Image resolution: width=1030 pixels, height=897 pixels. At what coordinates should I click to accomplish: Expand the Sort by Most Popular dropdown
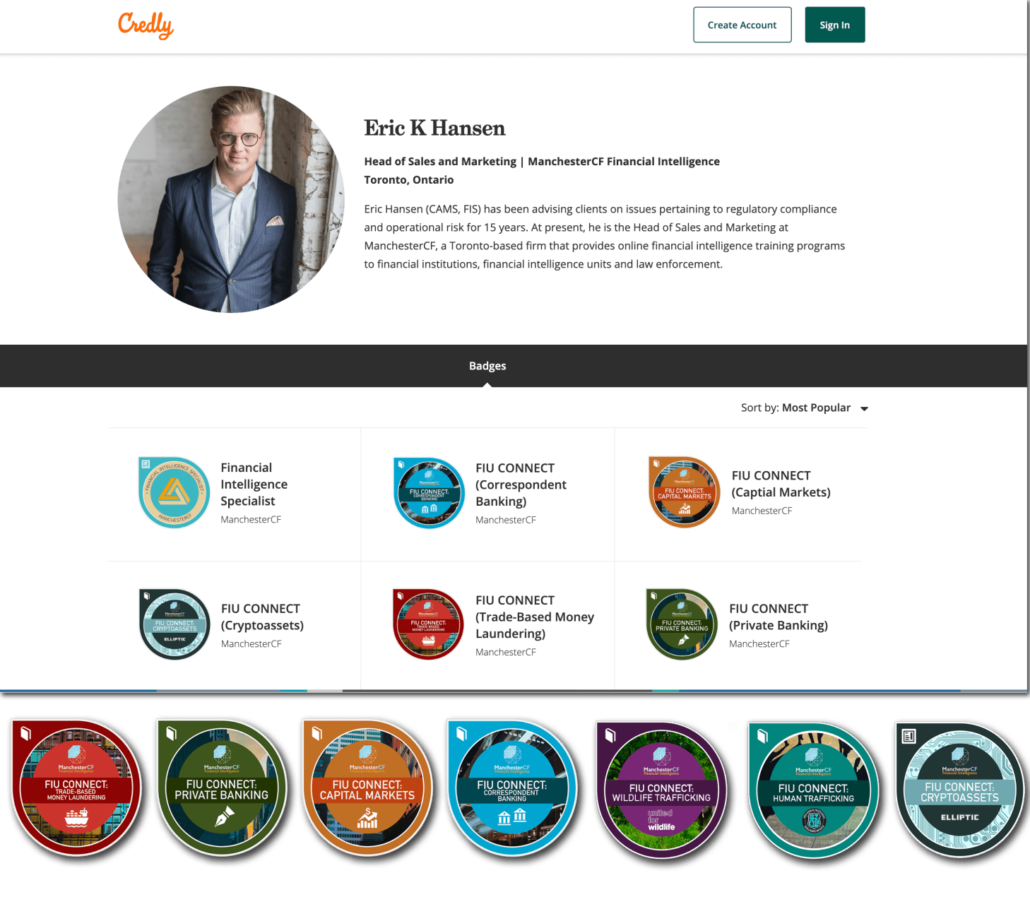click(x=805, y=408)
